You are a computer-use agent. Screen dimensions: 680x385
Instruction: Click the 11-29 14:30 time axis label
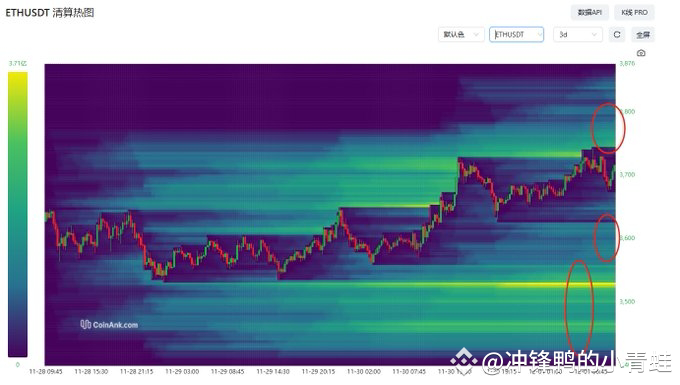coord(273,372)
